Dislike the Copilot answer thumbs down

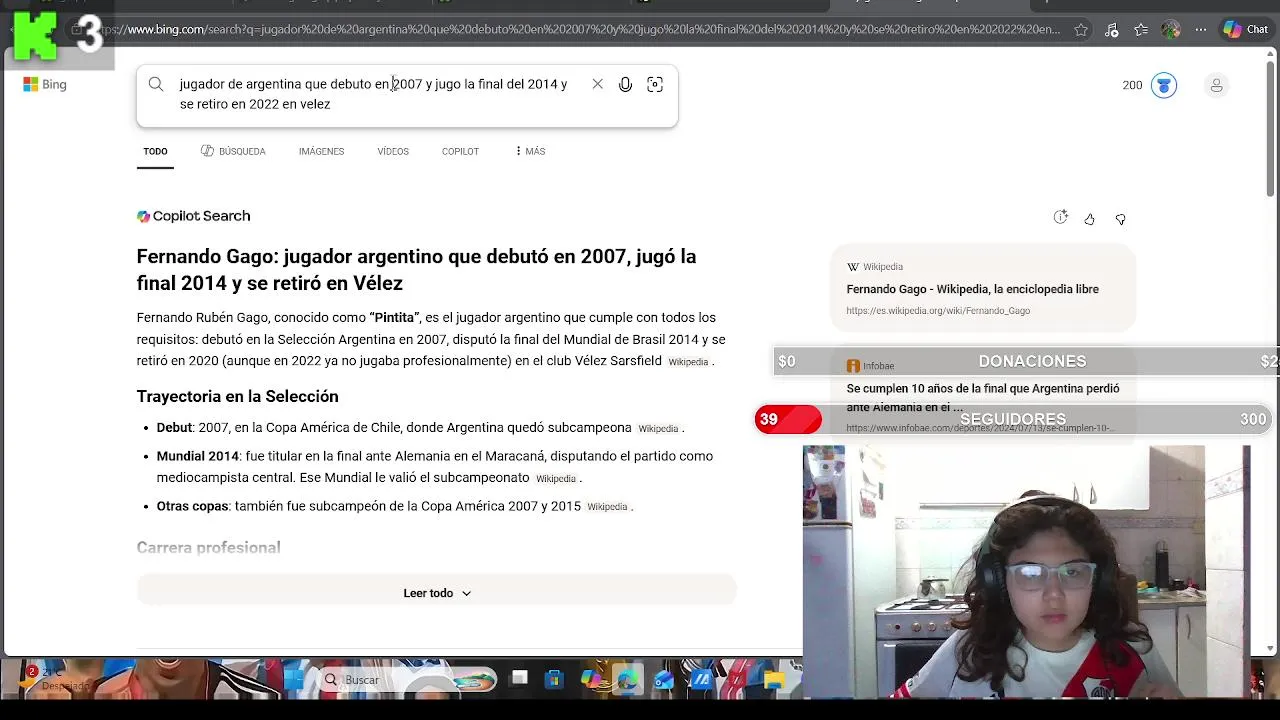[1120, 219]
